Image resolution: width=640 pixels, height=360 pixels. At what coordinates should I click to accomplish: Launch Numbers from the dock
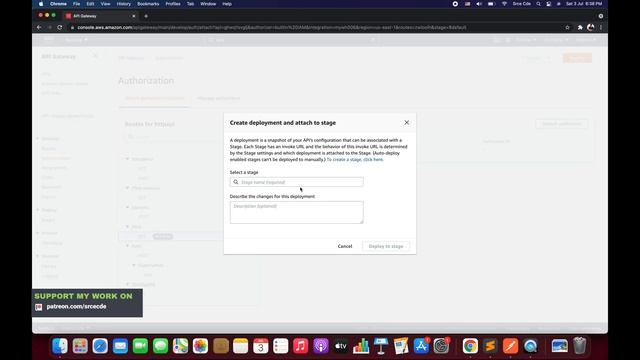click(x=361, y=346)
